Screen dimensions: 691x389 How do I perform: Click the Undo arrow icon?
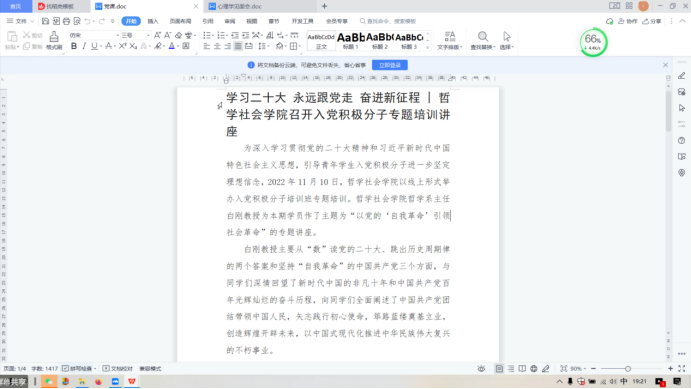(87, 21)
